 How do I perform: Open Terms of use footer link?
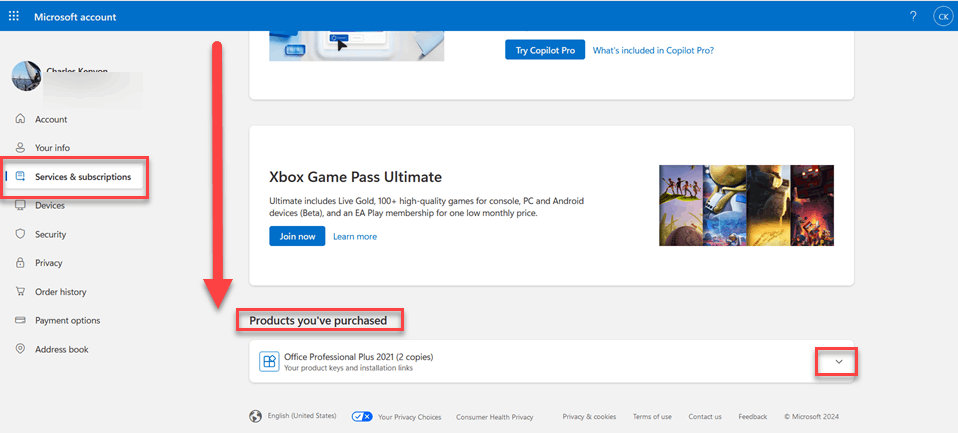[x=652, y=417]
